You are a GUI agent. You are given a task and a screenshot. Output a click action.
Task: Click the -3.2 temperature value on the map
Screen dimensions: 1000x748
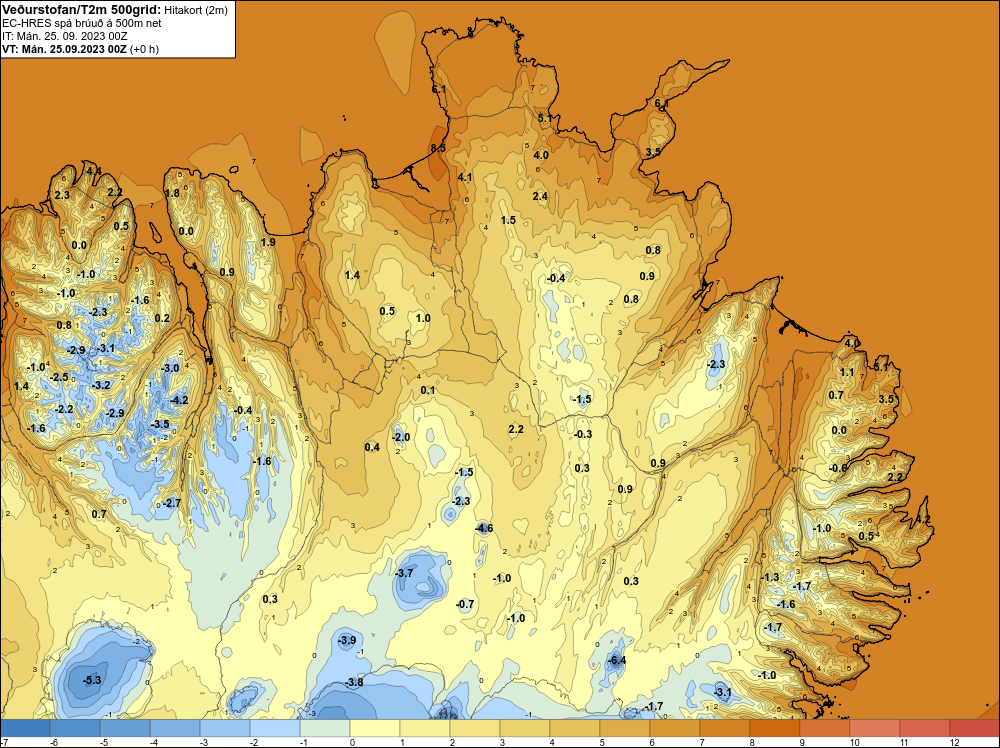tap(101, 385)
